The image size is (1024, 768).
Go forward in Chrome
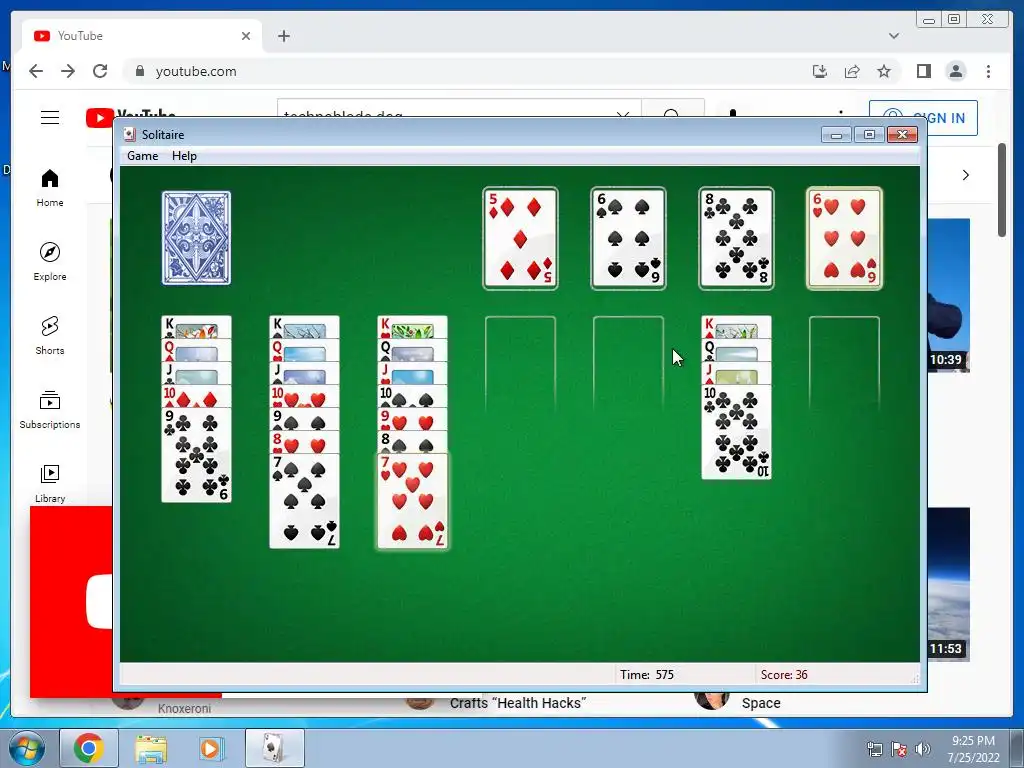click(x=68, y=71)
